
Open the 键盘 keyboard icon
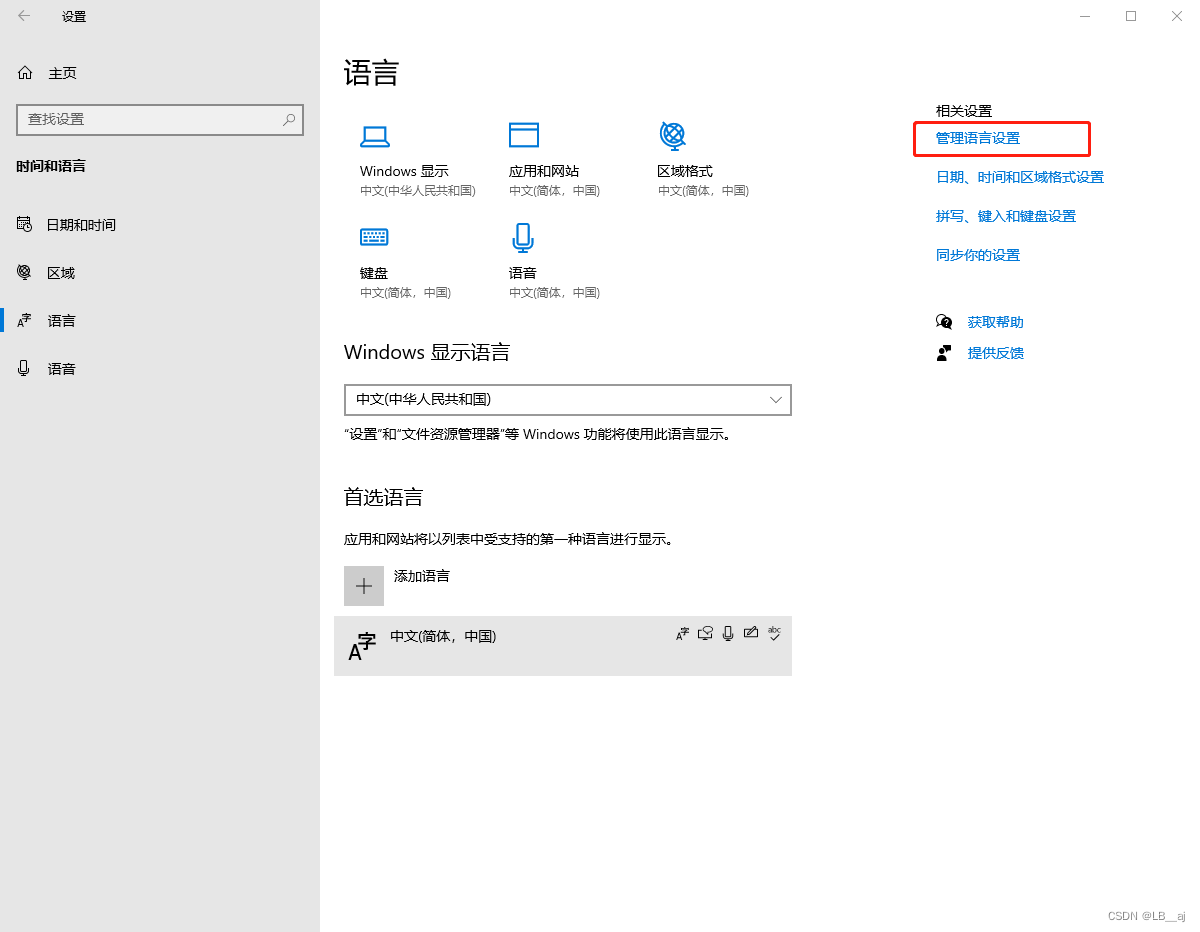[374, 237]
